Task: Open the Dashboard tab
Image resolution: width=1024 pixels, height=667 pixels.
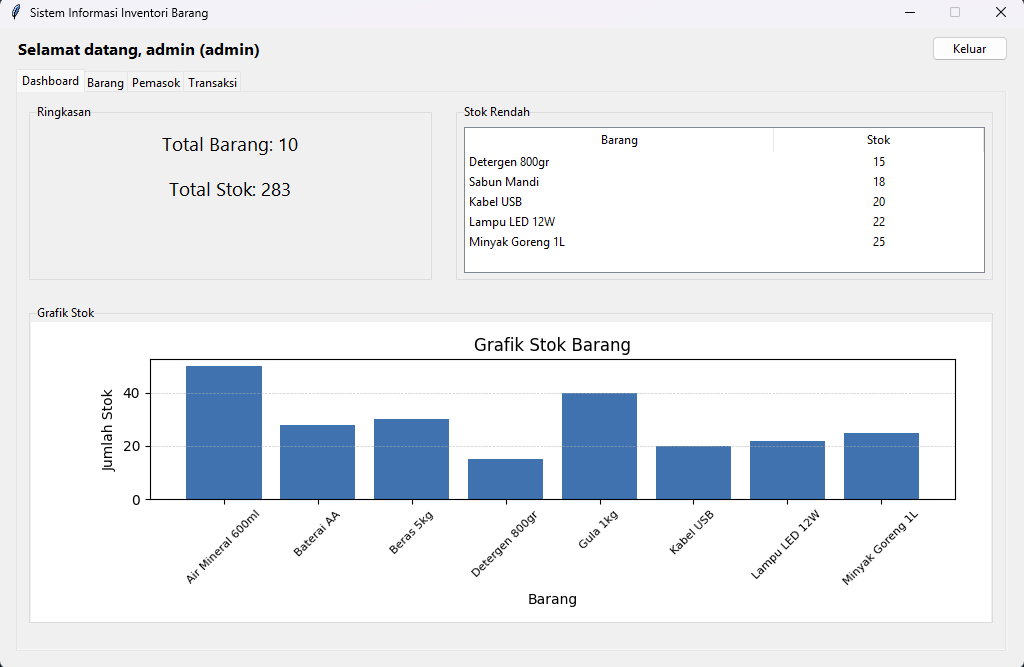Action: [x=50, y=81]
